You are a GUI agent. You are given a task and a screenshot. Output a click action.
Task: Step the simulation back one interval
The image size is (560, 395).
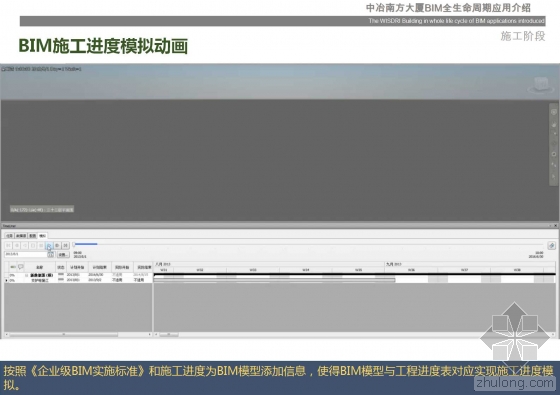16,245
